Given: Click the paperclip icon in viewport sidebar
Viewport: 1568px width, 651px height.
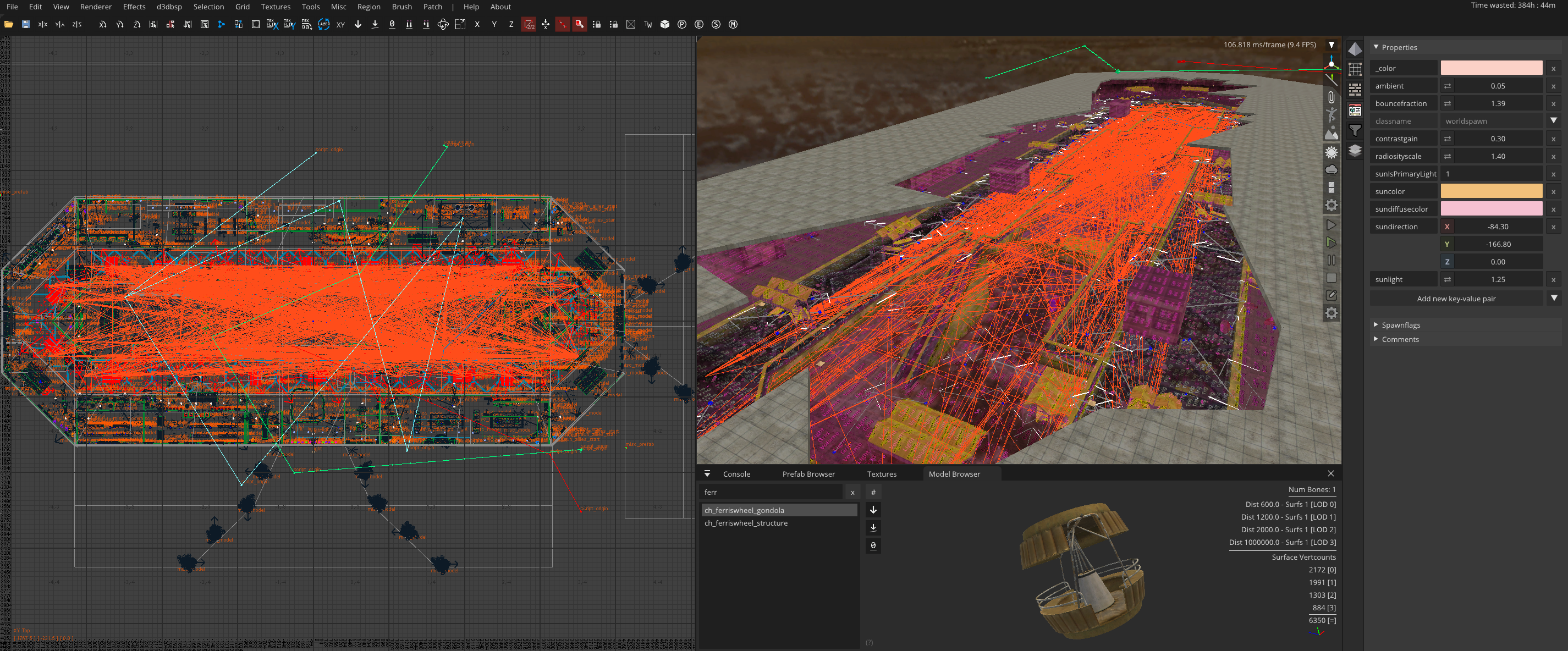Looking at the screenshot, I should [x=1331, y=97].
